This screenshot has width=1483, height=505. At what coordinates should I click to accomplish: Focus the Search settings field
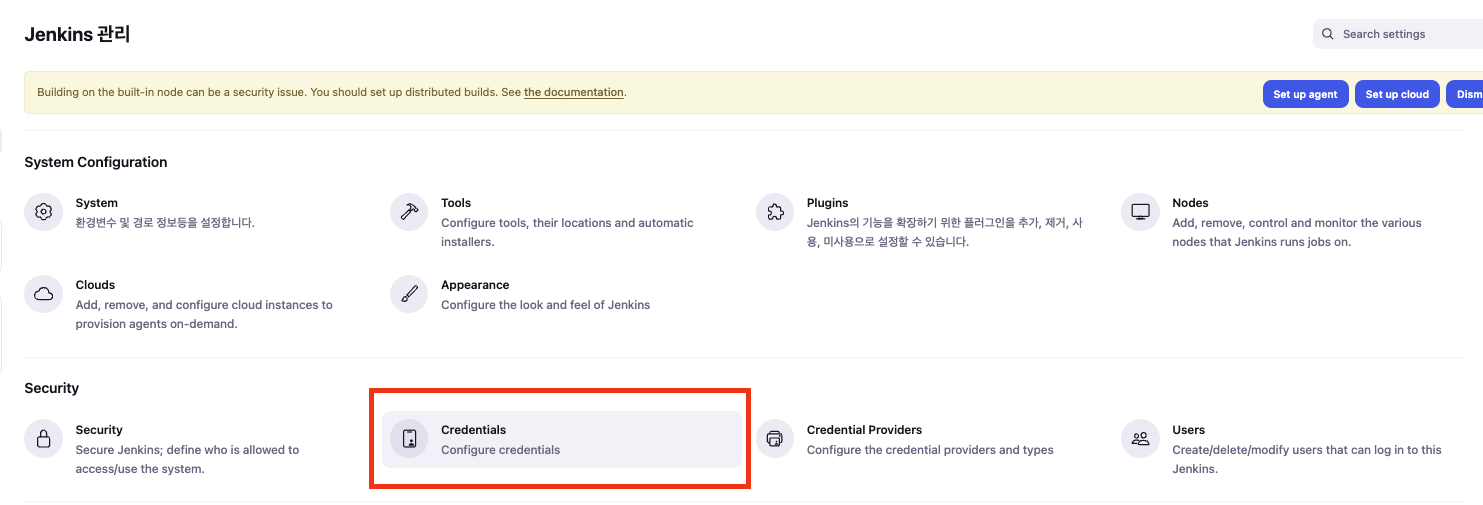click(x=1398, y=34)
